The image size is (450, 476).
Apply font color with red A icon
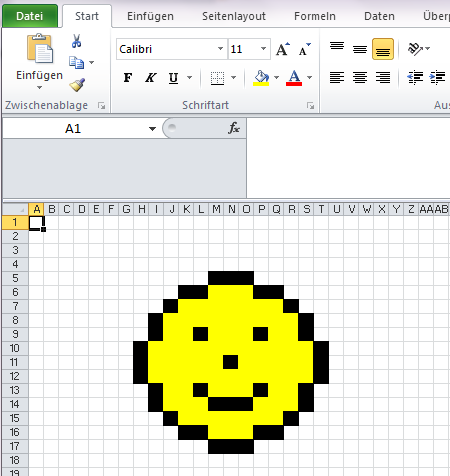[294, 78]
